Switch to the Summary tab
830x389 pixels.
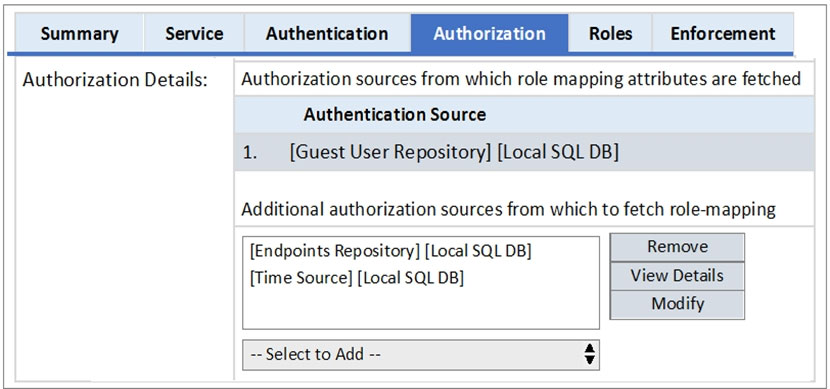(79, 34)
